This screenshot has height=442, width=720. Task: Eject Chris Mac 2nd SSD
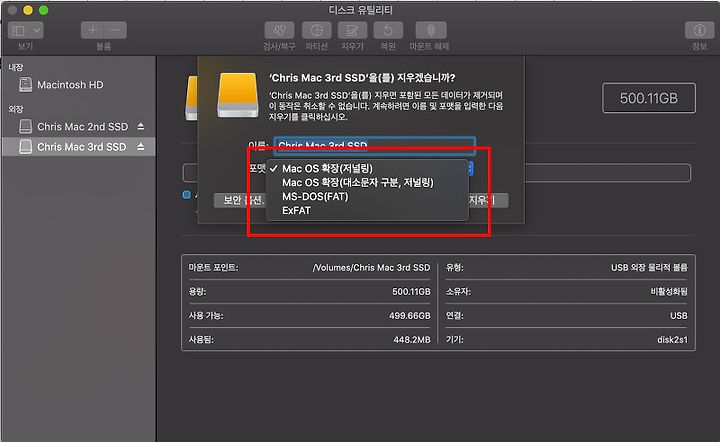141,126
